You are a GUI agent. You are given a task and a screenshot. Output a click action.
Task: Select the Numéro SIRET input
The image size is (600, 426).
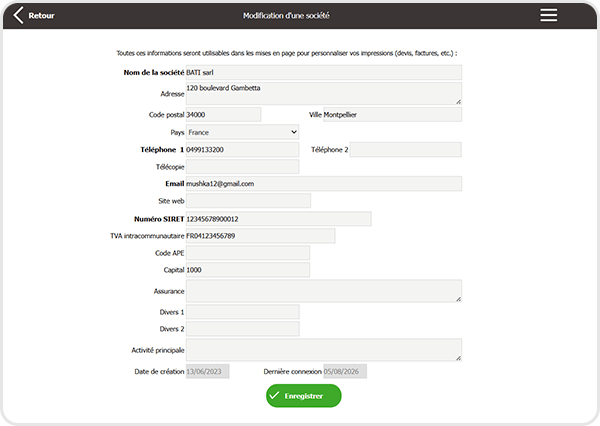tap(279, 219)
